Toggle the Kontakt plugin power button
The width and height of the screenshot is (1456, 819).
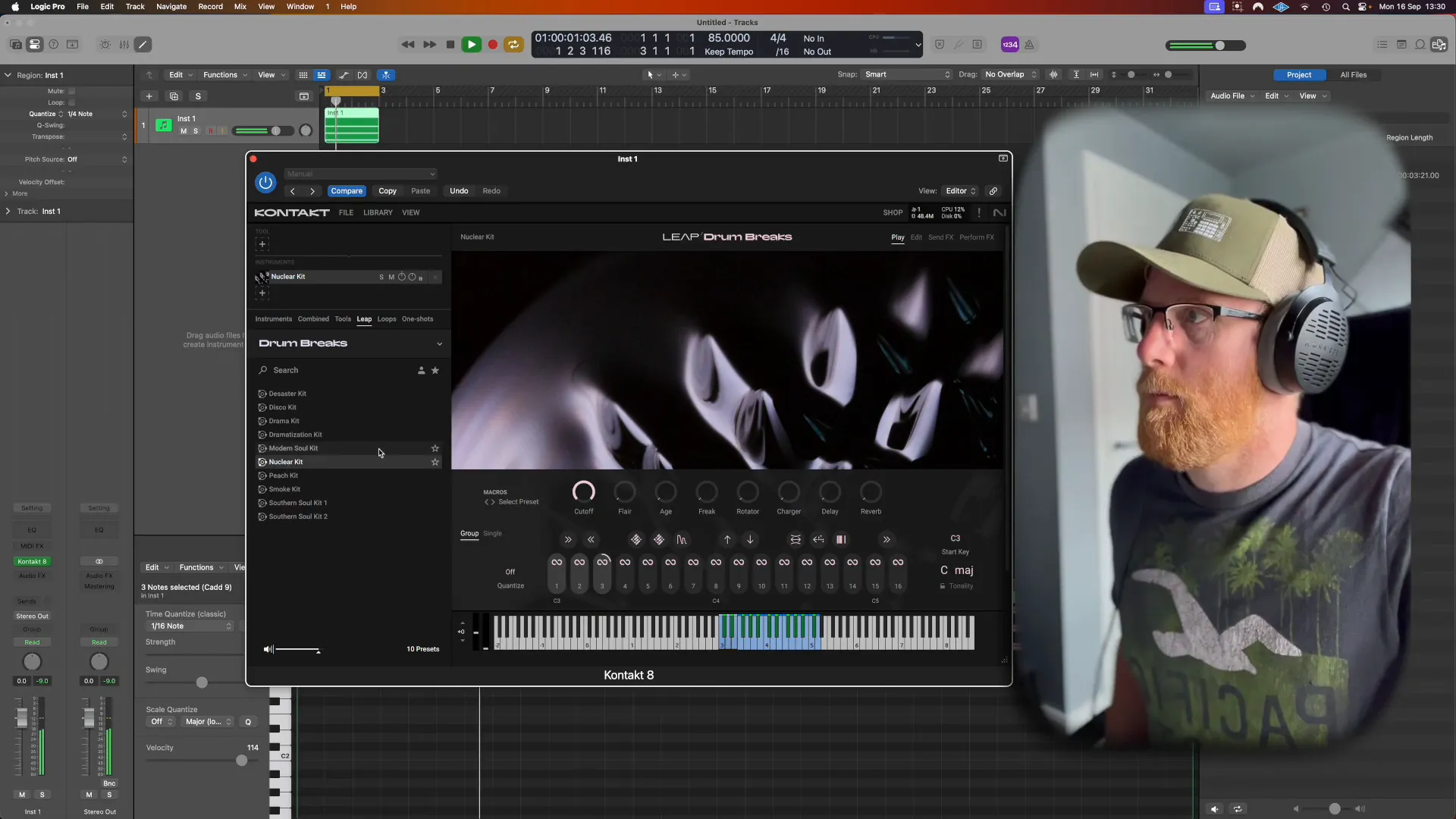[x=265, y=182]
